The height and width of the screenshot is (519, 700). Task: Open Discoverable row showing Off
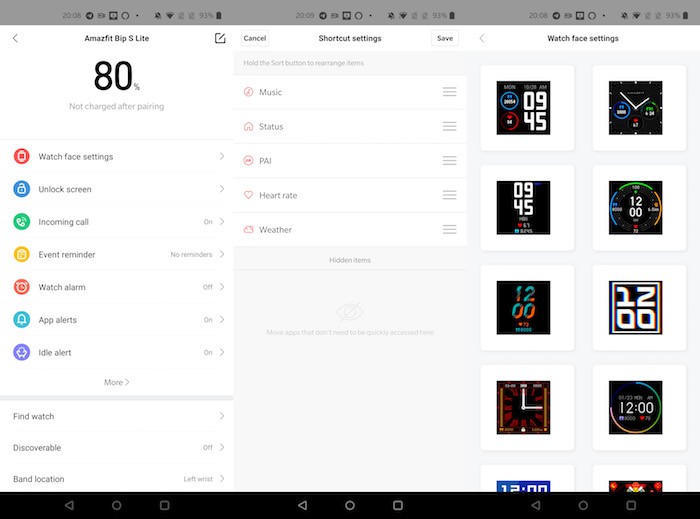[117, 448]
